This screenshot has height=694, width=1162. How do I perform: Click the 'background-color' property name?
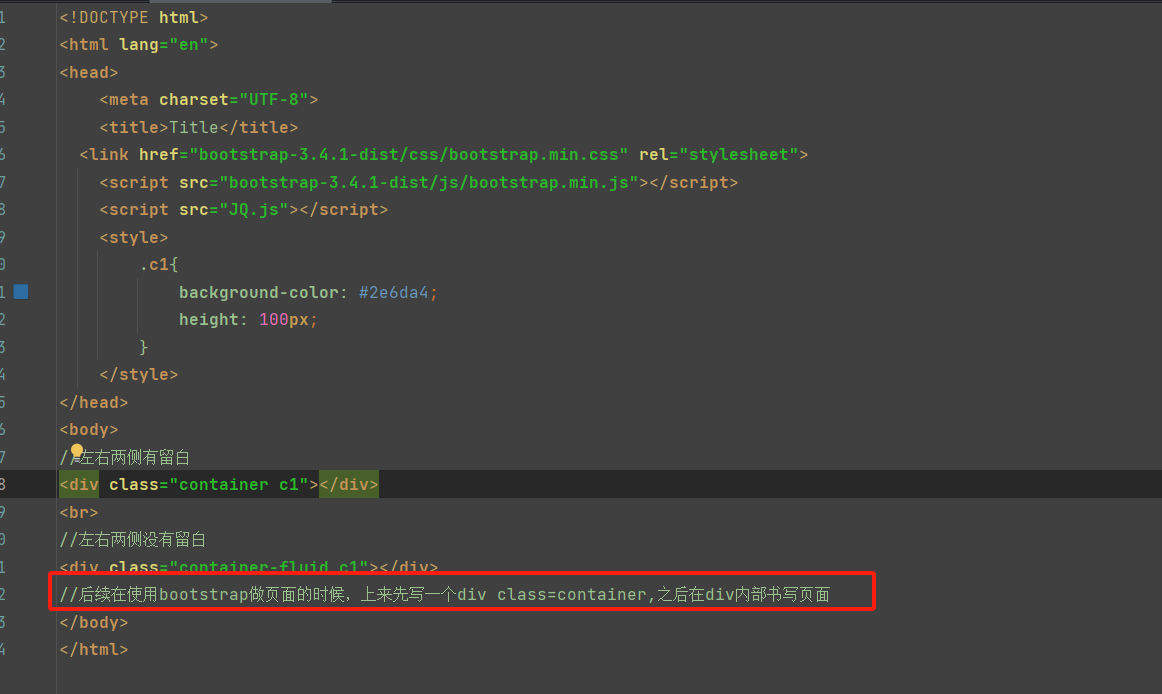pyautogui.click(x=259, y=293)
